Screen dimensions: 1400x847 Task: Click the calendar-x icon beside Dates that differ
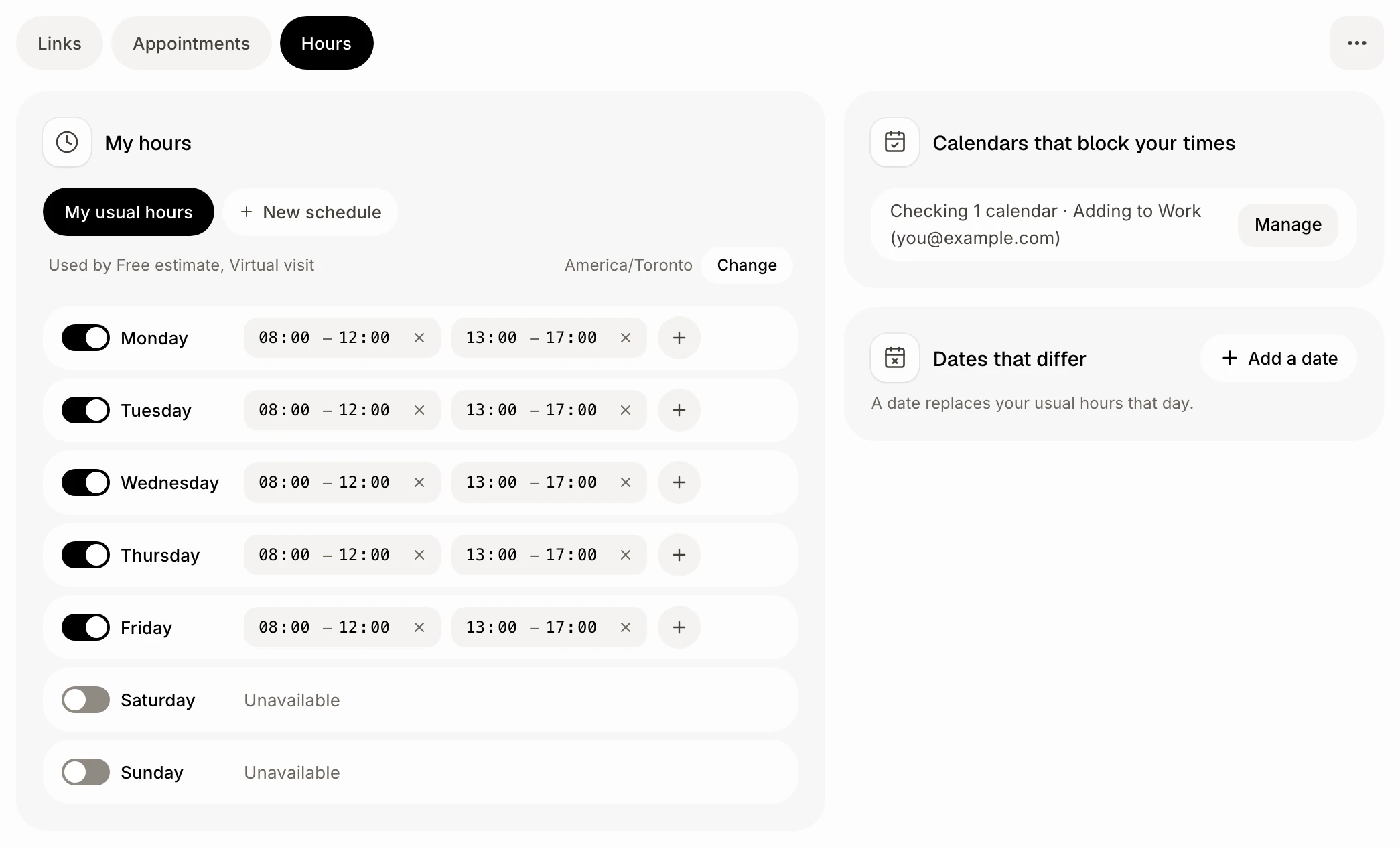coord(895,358)
